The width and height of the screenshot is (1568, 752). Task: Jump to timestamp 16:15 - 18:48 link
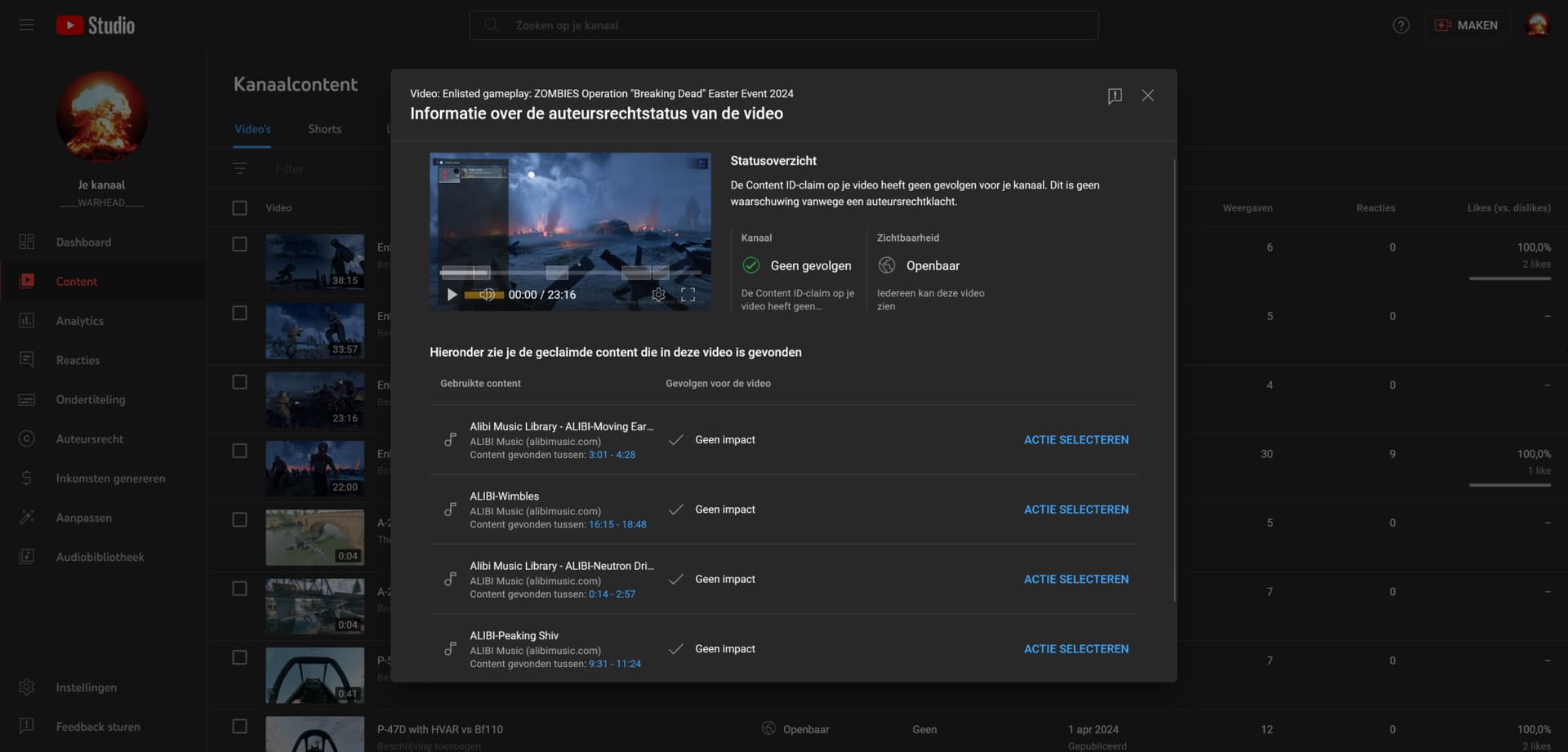(x=617, y=524)
